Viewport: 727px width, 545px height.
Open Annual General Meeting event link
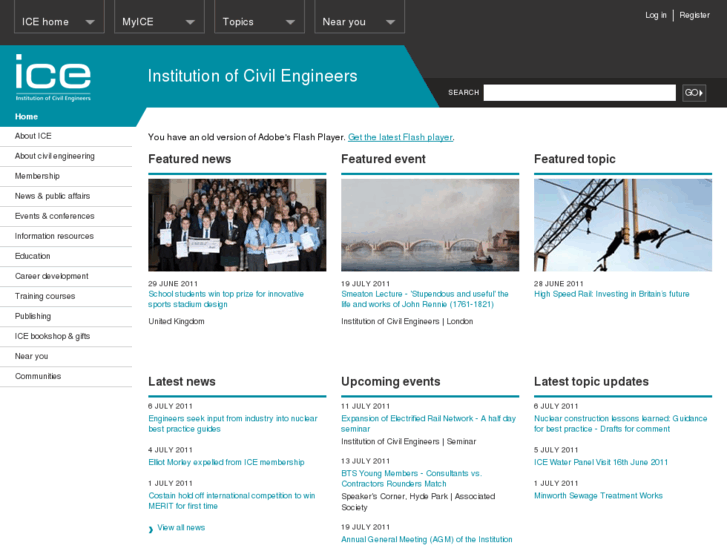[427, 539]
